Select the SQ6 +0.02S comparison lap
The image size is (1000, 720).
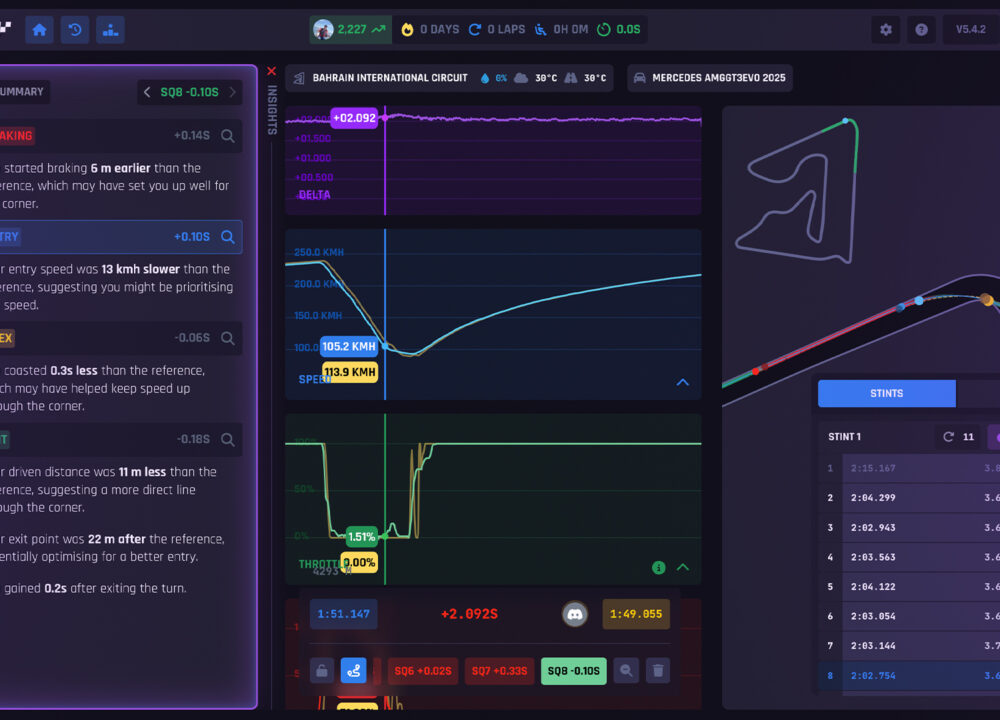pyautogui.click(x=422, y=671)
